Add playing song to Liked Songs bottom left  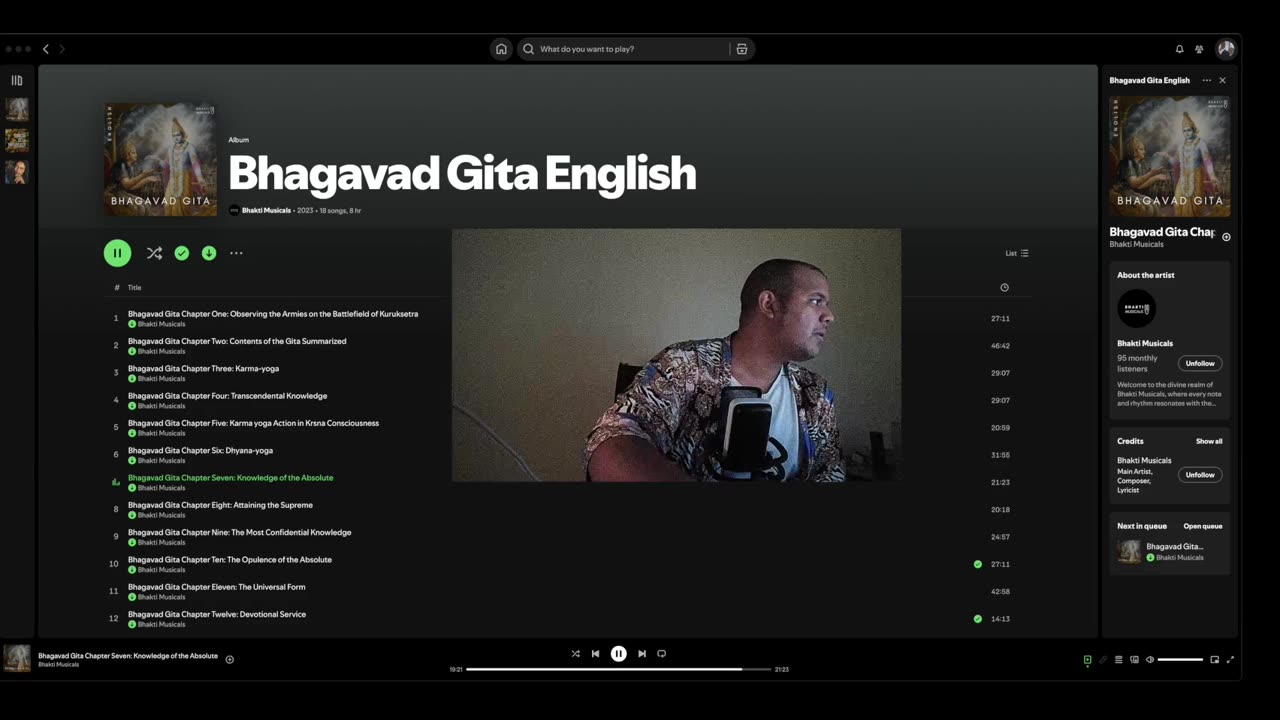pyautogui.click(x=229, y=660)
